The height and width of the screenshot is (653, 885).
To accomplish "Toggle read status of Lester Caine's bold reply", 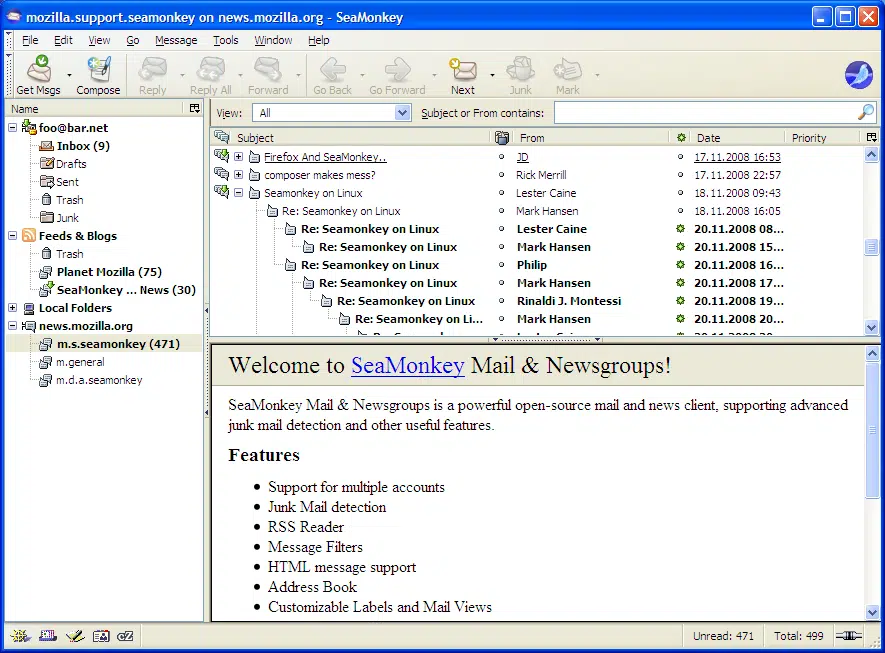I will click(681, 229).
